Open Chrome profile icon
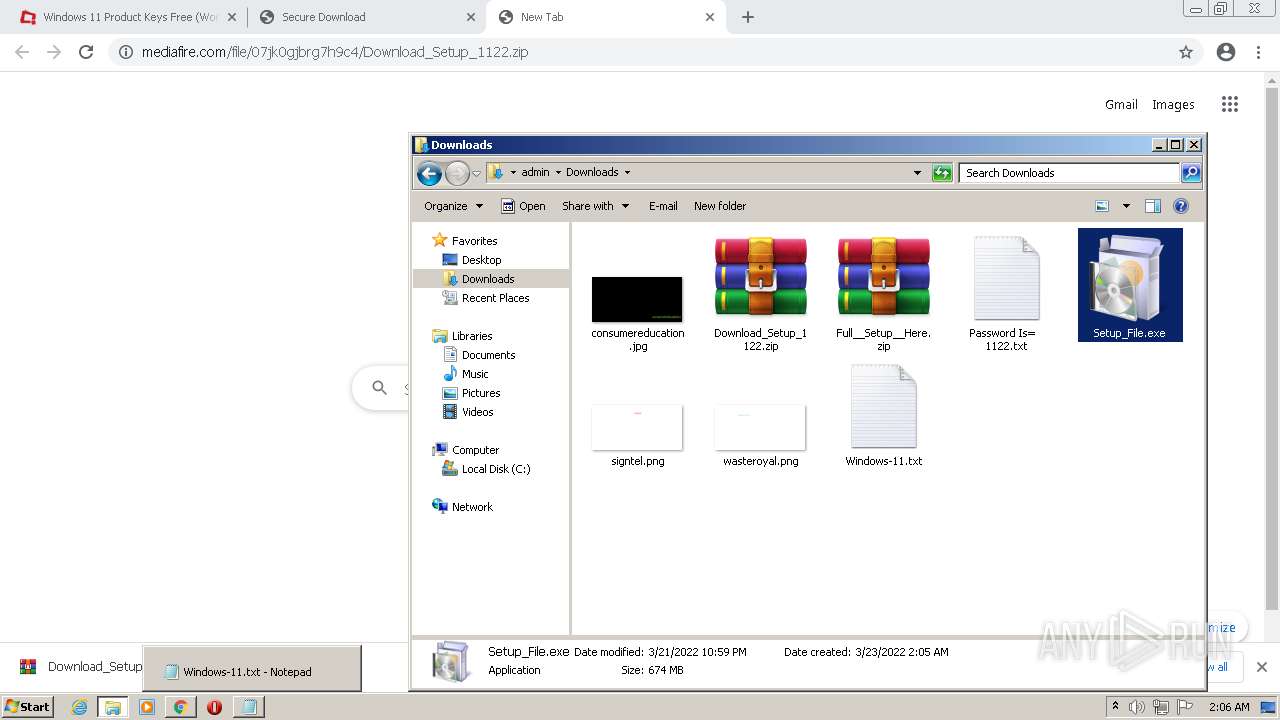 [x=1226, y=52]
